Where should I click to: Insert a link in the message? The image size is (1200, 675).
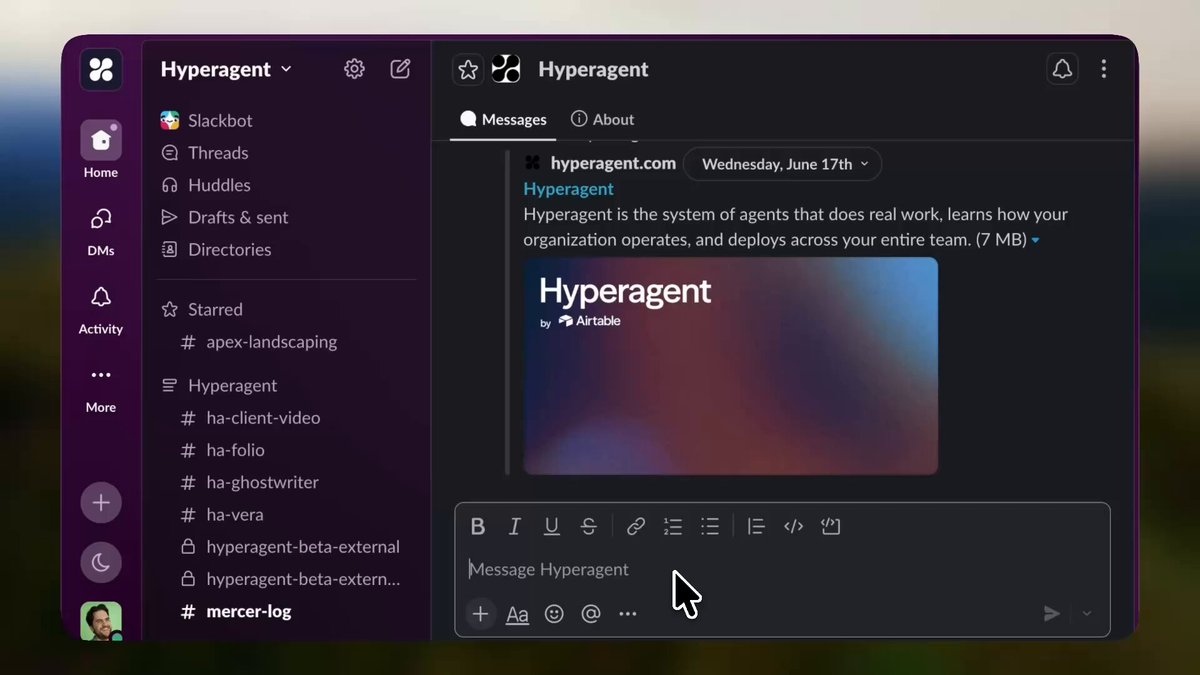pos(636,526)
